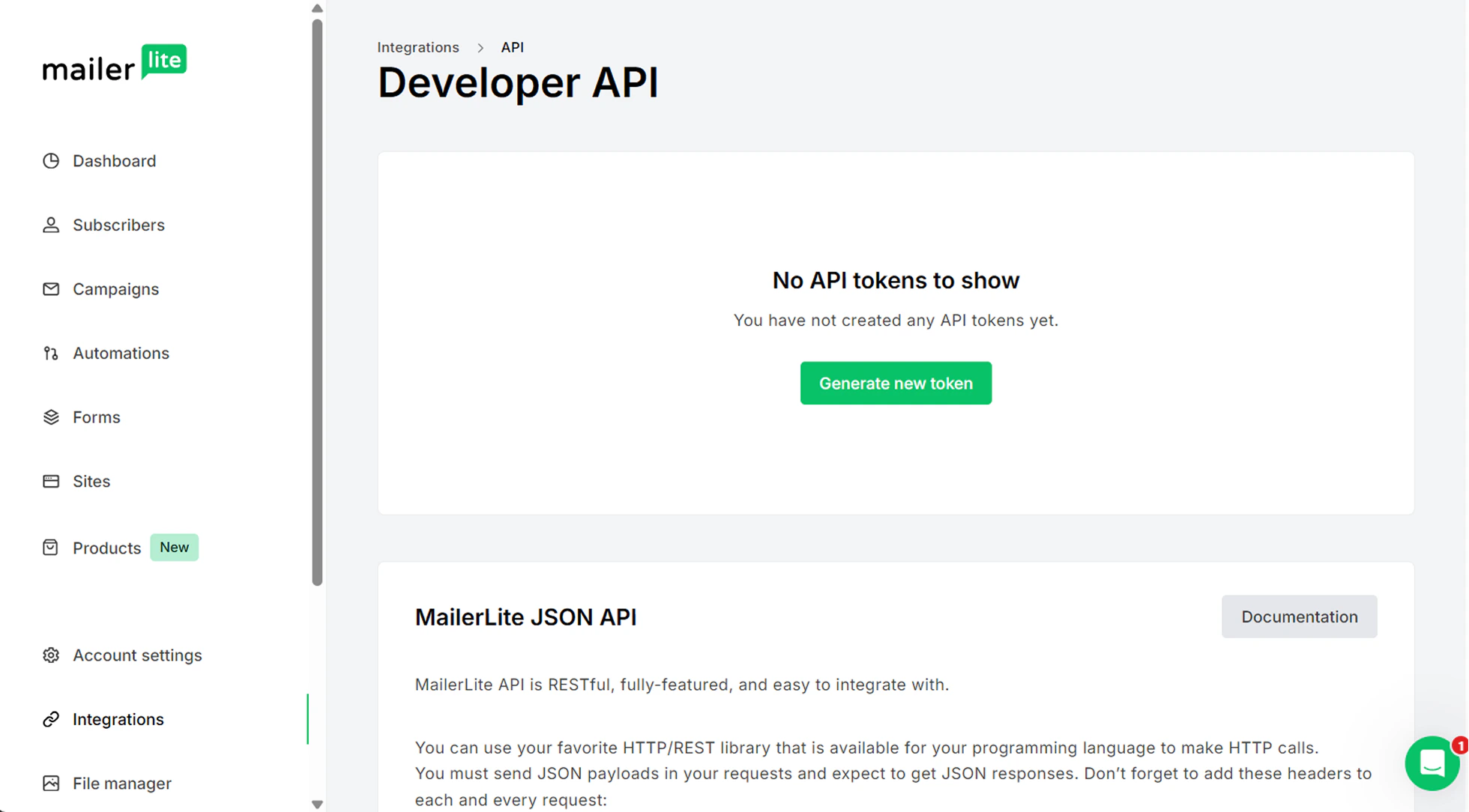This screenshot has width=1469, height=812.
Task: Open API Documentation
Action: coord(1299,616)
